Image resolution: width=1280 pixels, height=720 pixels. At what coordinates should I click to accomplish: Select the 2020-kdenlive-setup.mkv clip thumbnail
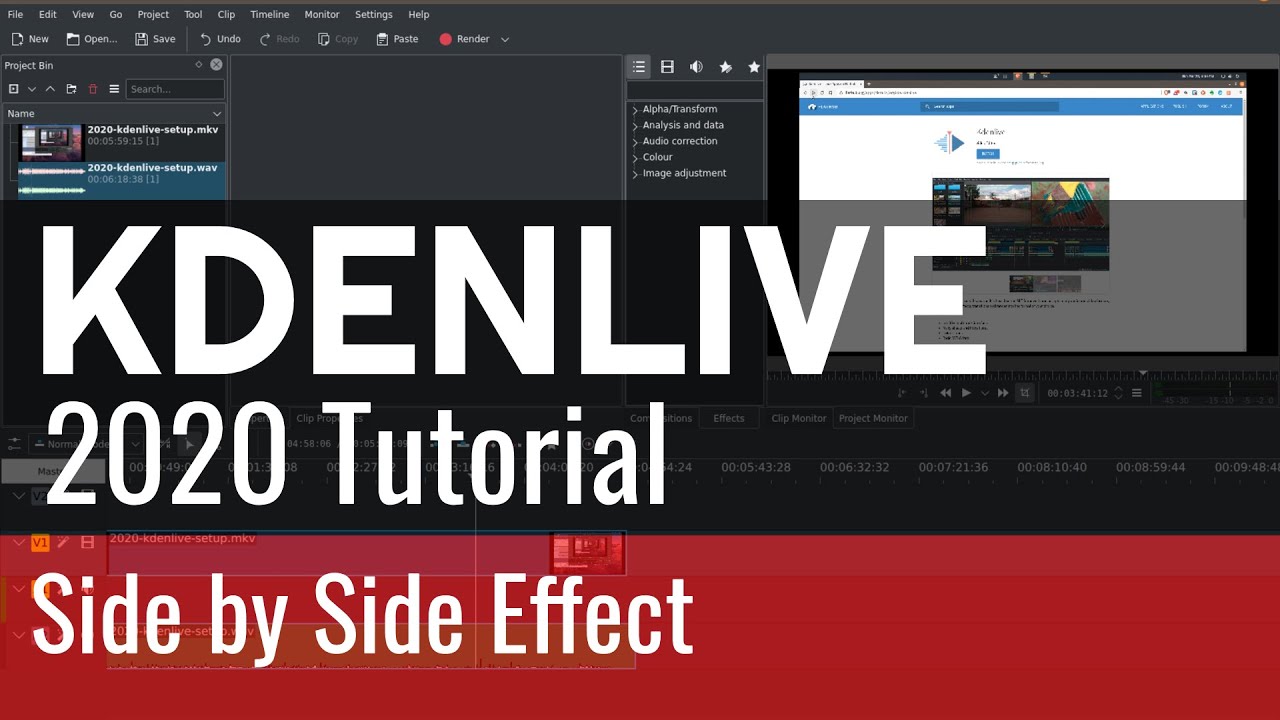51,142
